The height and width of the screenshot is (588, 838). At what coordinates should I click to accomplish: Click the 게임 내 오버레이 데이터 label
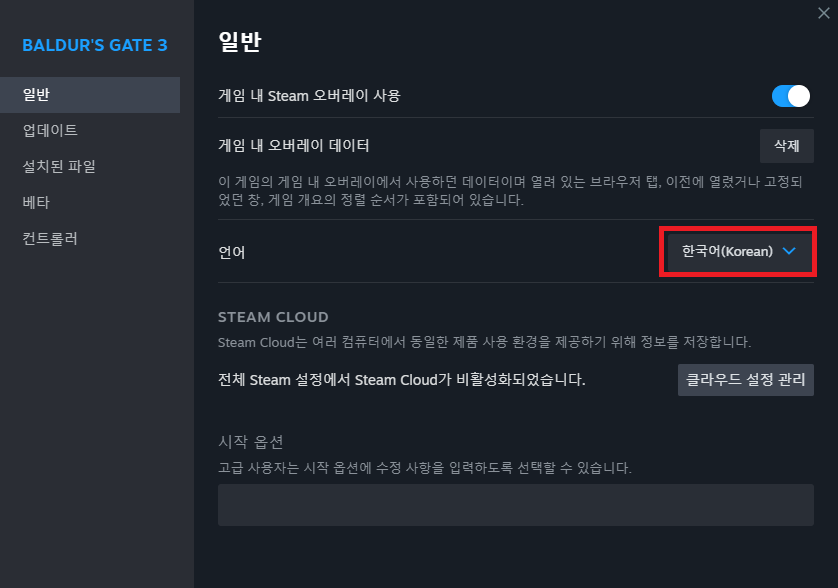tap(294, 146)
